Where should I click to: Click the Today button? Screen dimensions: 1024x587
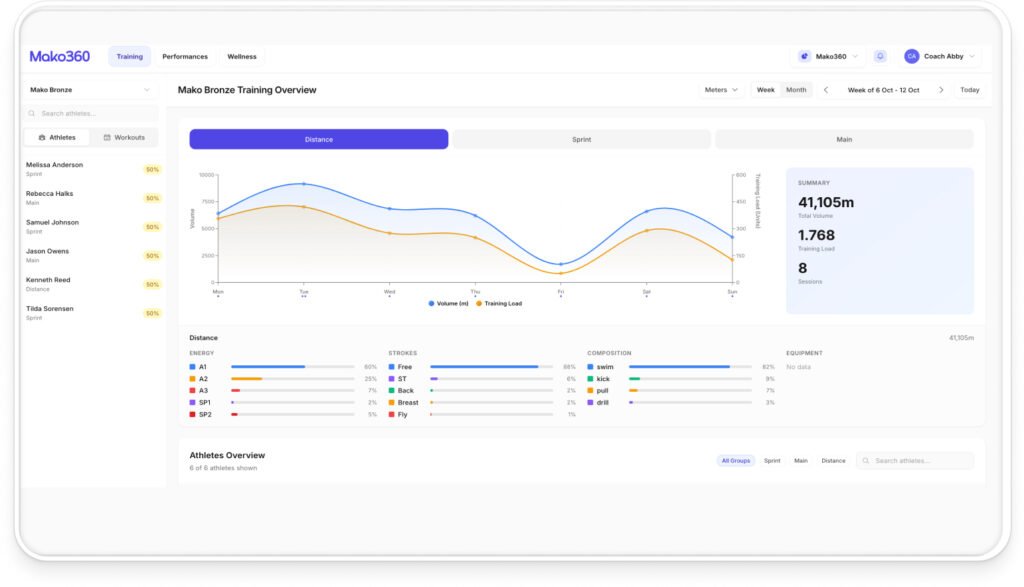click(x=969, y=90)
